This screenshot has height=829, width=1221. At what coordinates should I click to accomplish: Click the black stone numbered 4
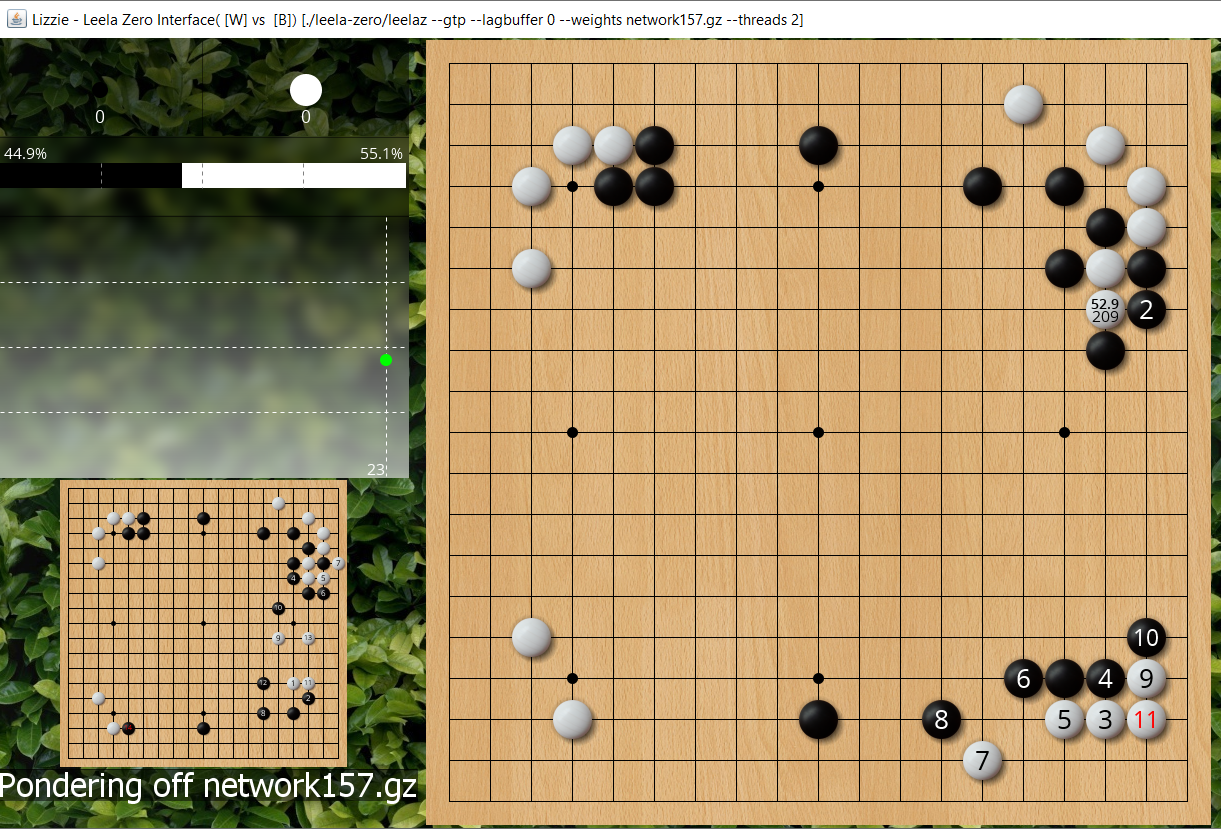tap(1105, 678)
